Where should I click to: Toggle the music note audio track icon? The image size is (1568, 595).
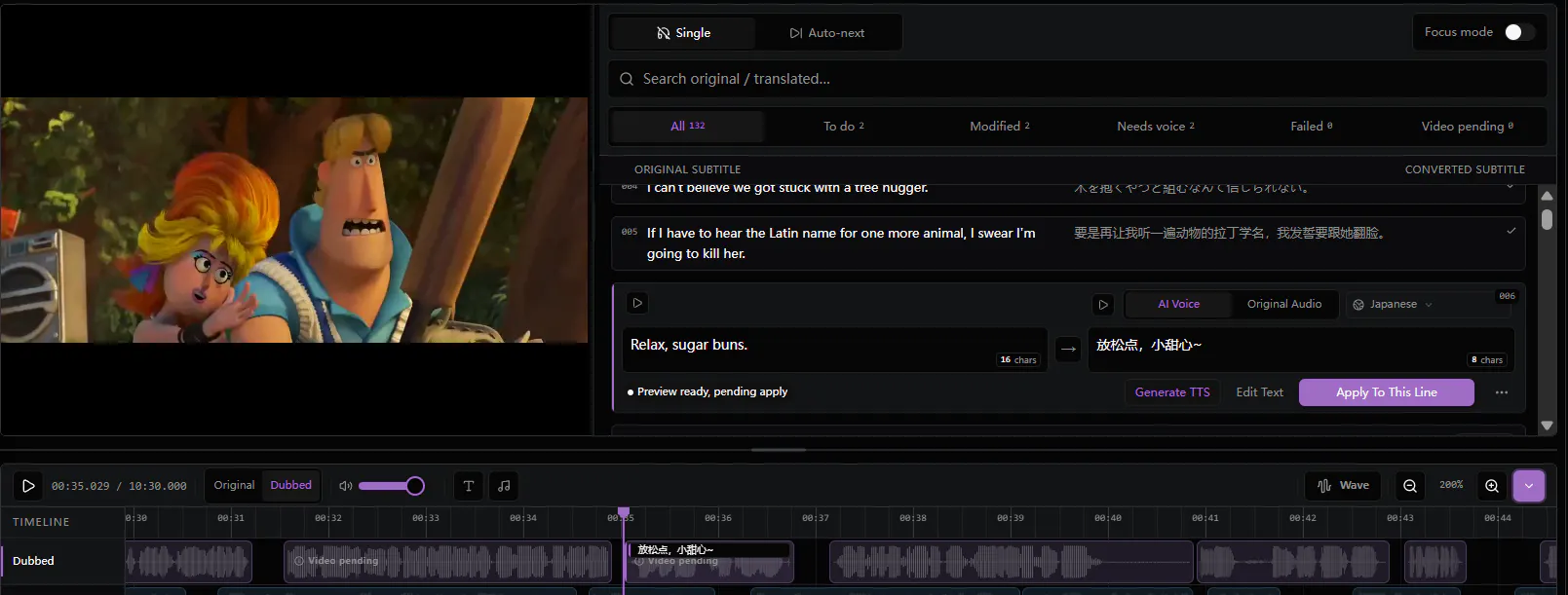(504, 486)
